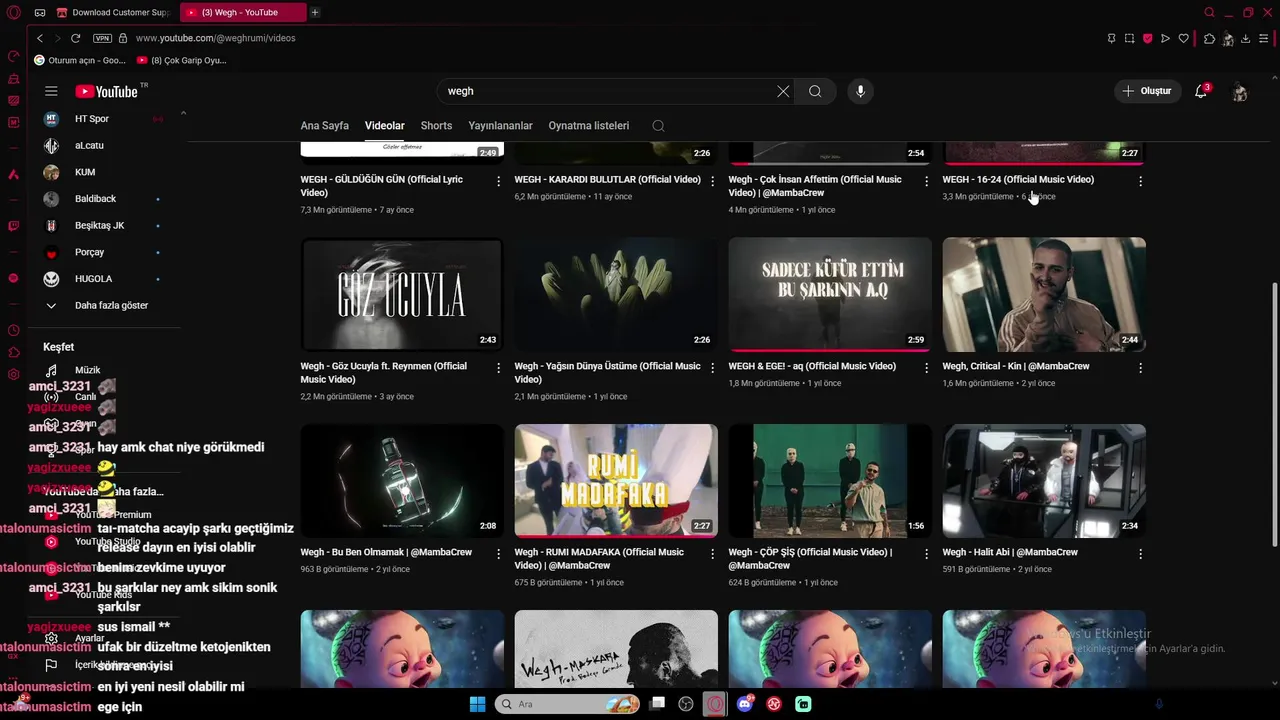Open the YouTube notifications bell
Screen dimensions: 1280x720
pos(1201,91)
